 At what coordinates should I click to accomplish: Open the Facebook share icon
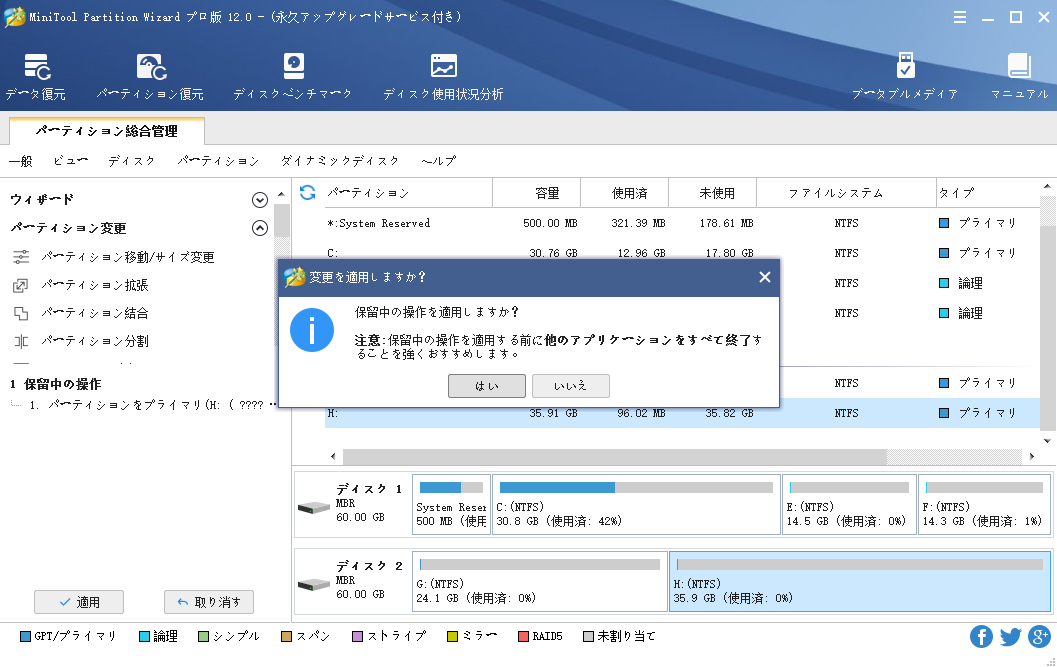[982, 637]
